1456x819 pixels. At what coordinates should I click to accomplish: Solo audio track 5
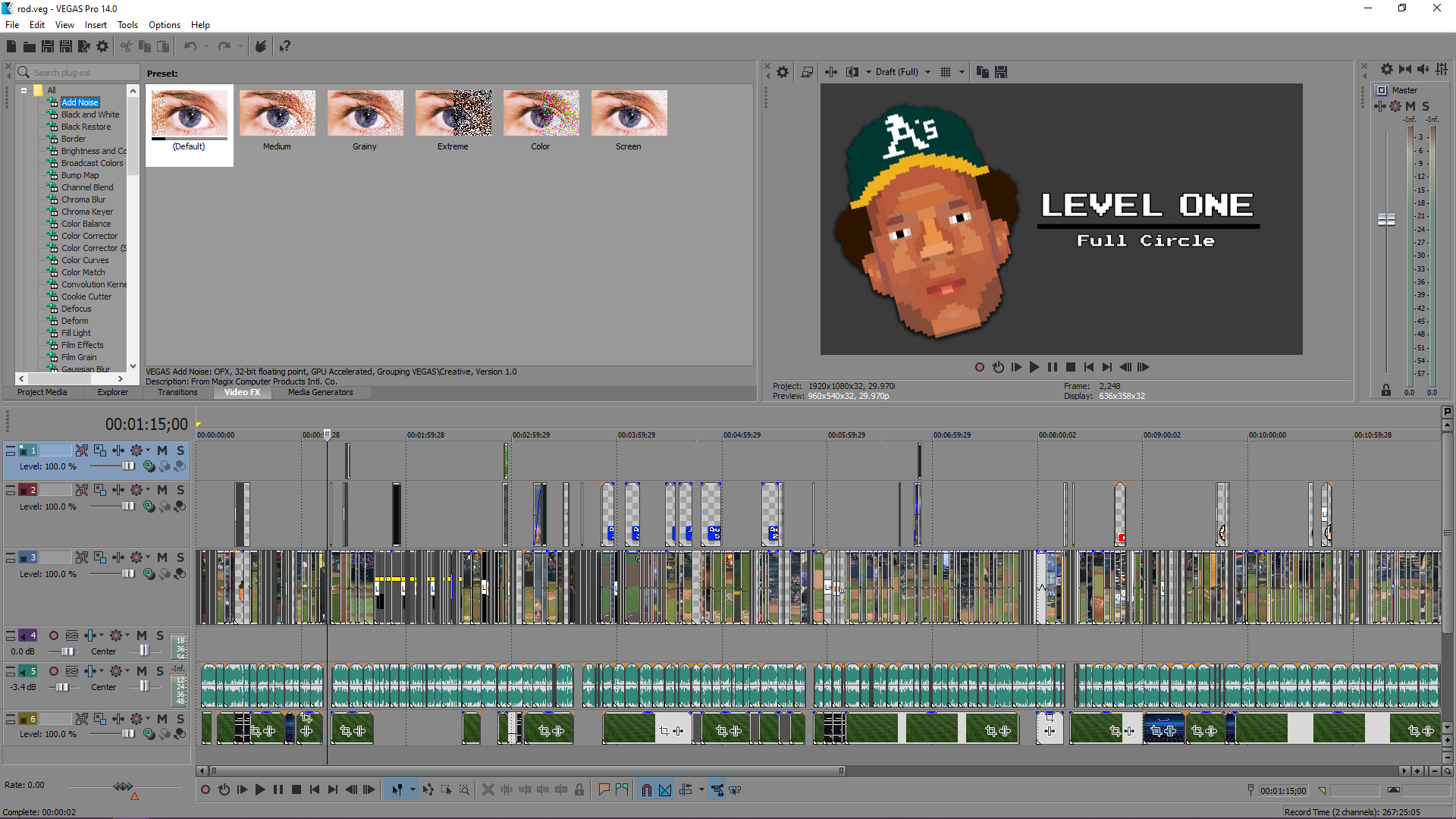click(x=160, y=671)
